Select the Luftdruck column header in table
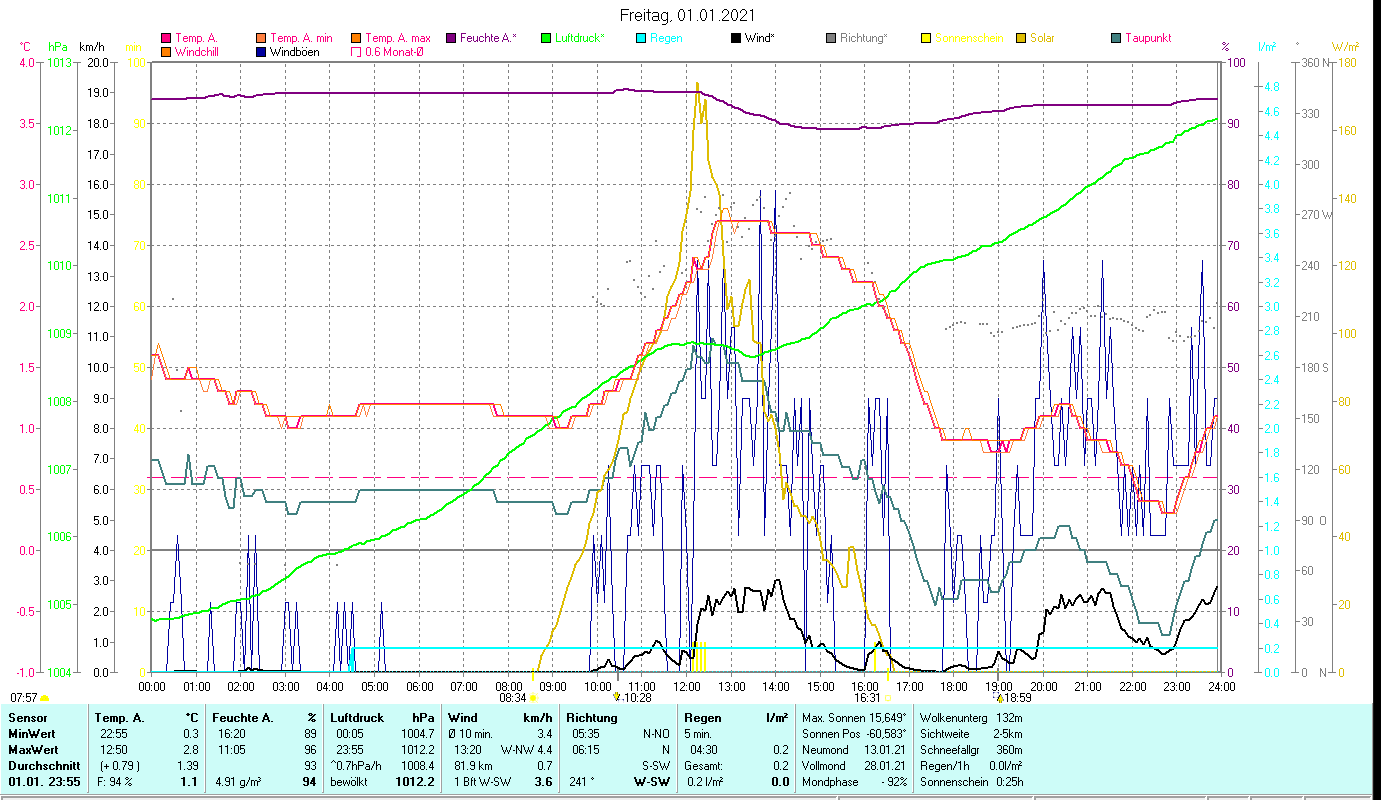The width and height of the screenshot is (1381, 800). [355, 717]
